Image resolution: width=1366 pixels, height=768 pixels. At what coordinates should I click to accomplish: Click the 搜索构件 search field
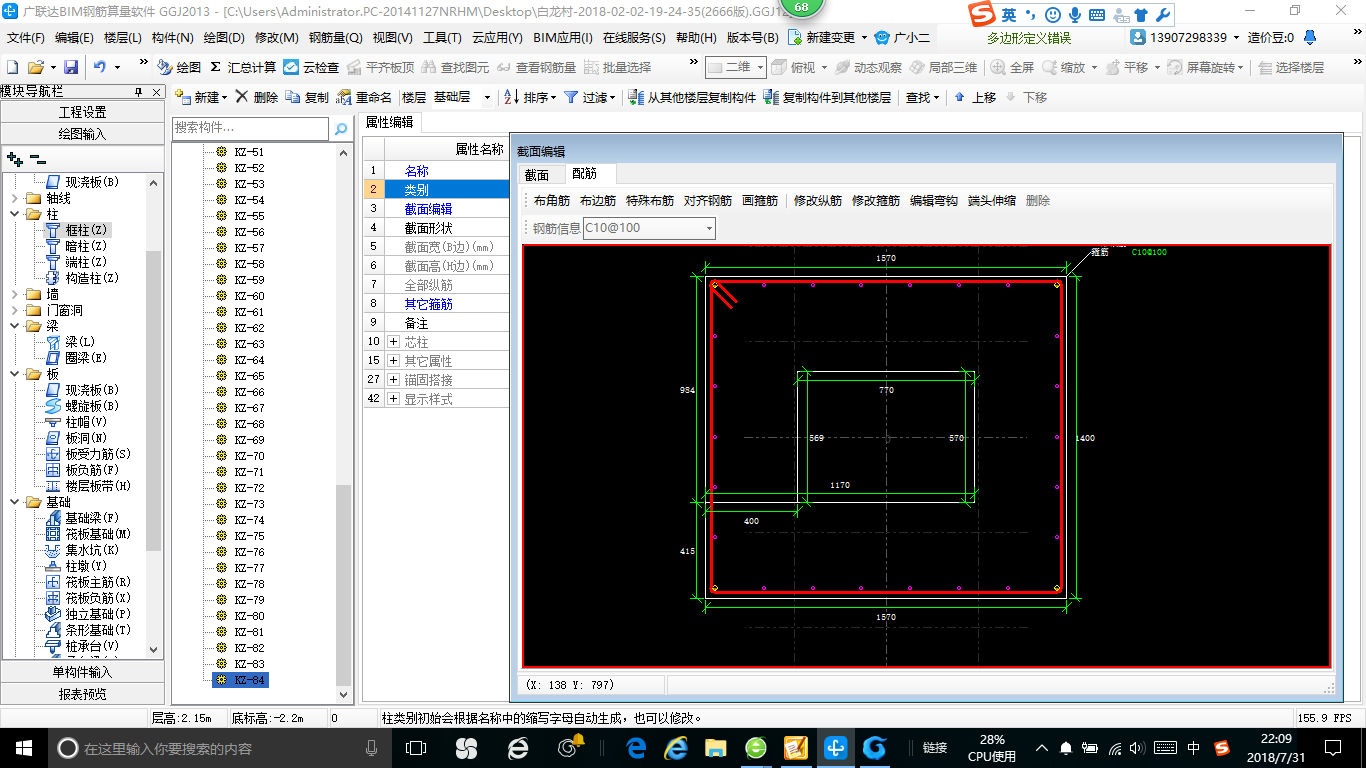point(250,128)
